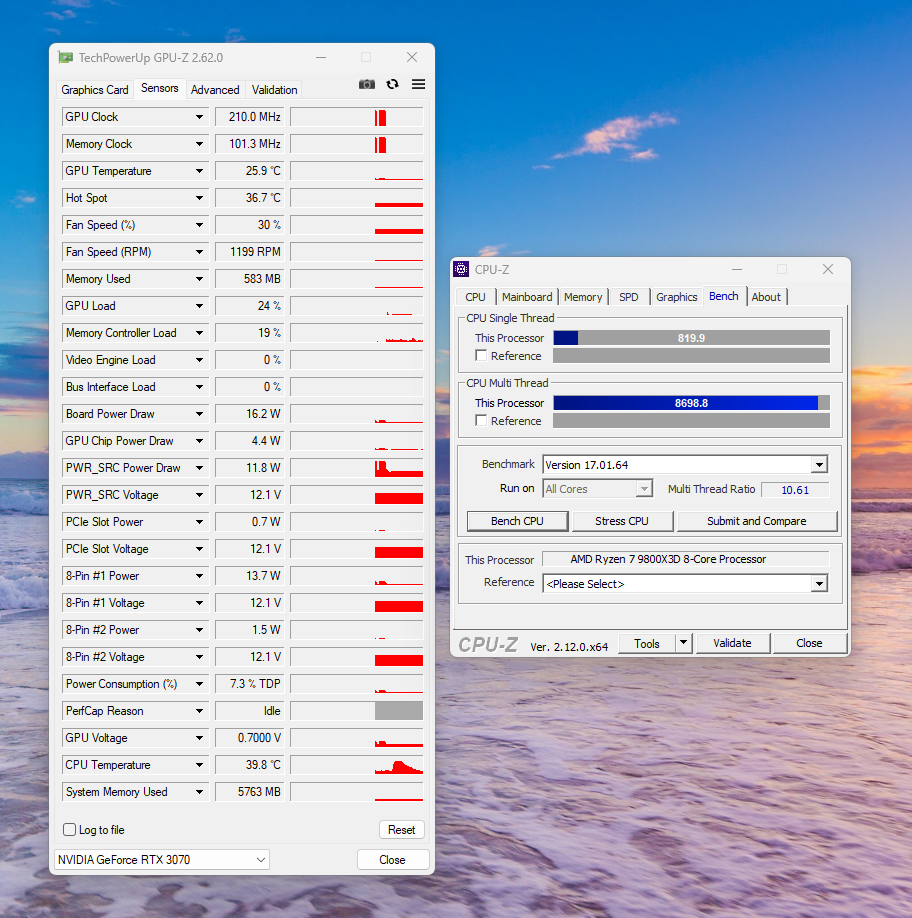
Task: Take a screenshot with the GPU-Z camera icon
Action: coord(366,84)
